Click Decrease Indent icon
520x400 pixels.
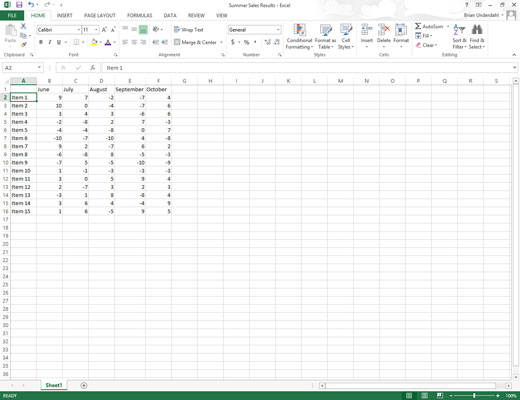click(x=155, y=42)
